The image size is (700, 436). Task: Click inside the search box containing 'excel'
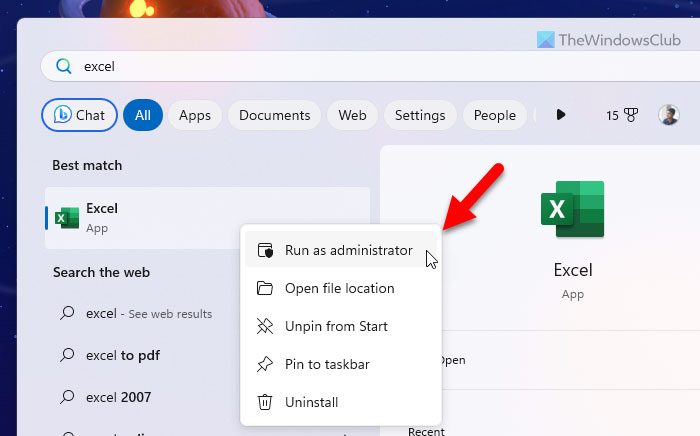(371, 66)
